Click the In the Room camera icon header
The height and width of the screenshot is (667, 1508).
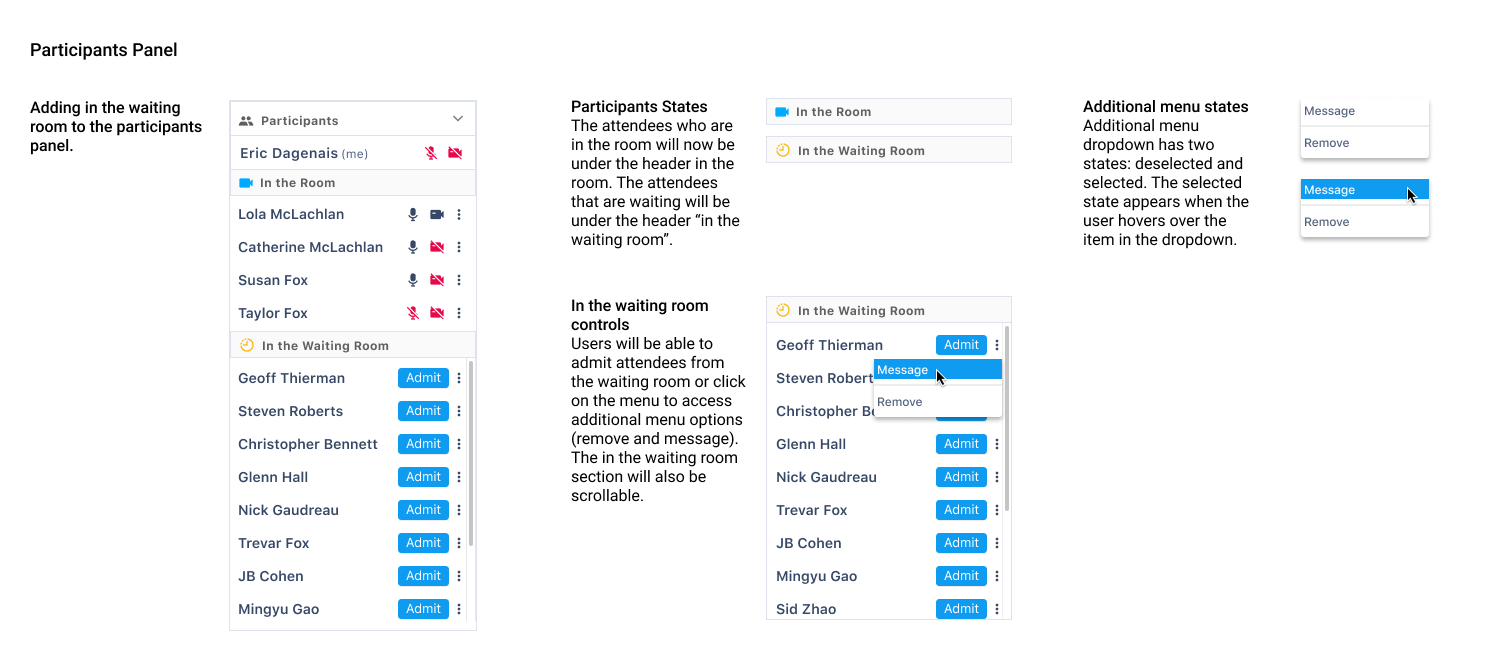246,183
